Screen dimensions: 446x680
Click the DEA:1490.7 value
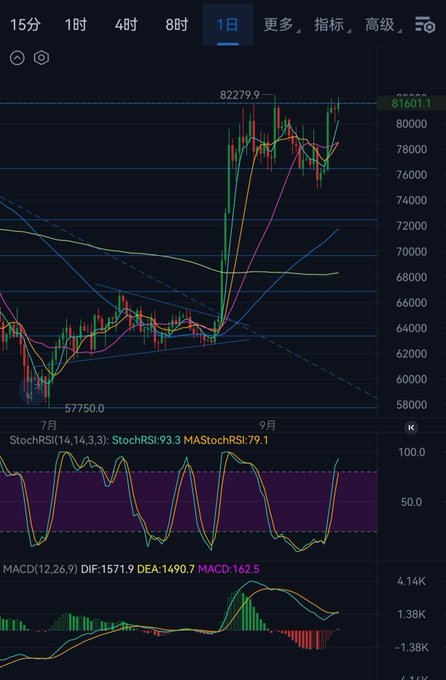coord(166,569)
